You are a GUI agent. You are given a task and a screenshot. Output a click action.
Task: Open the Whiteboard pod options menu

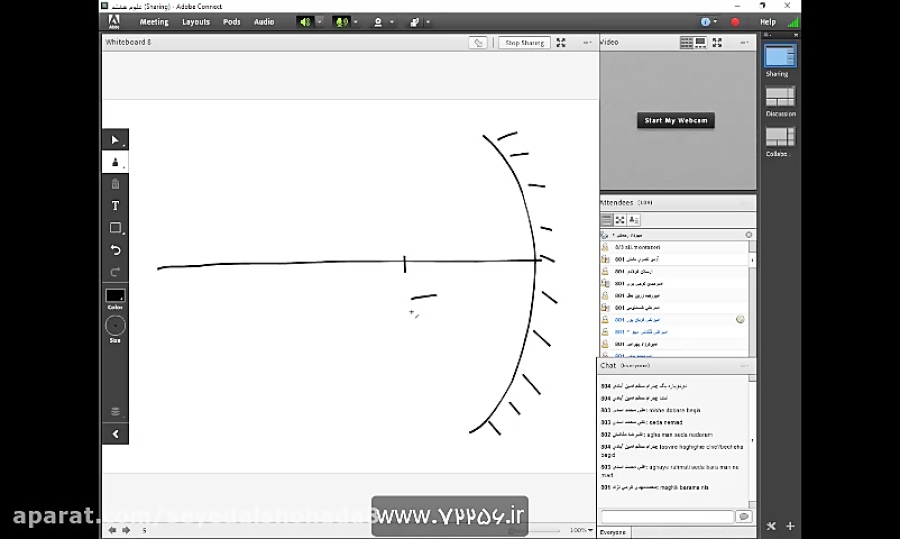point(587,42)
